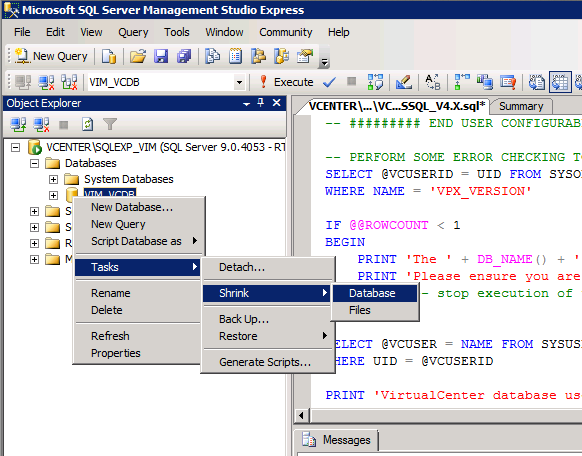The image size is (582, 456).
Task: Click the Change Connection icon
Action: pyautogui.click(x=69, y=82)
